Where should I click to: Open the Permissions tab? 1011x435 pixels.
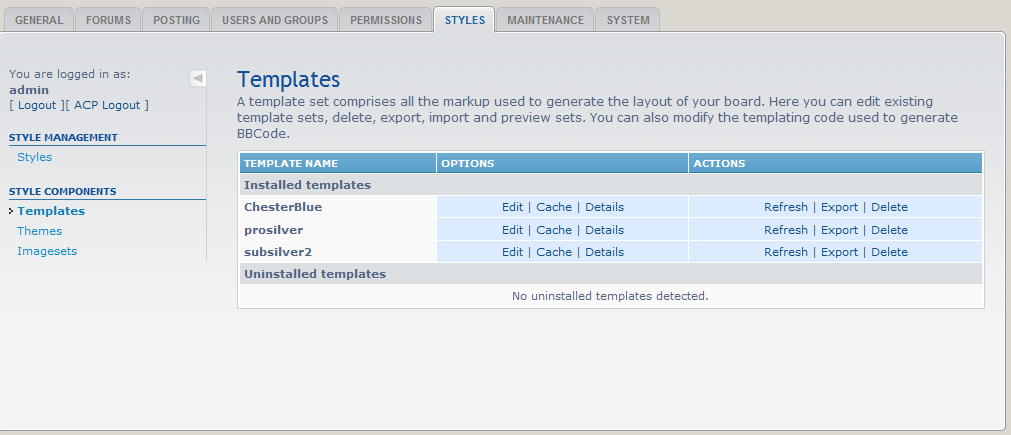pyautogui.click(x=385, y=20)
